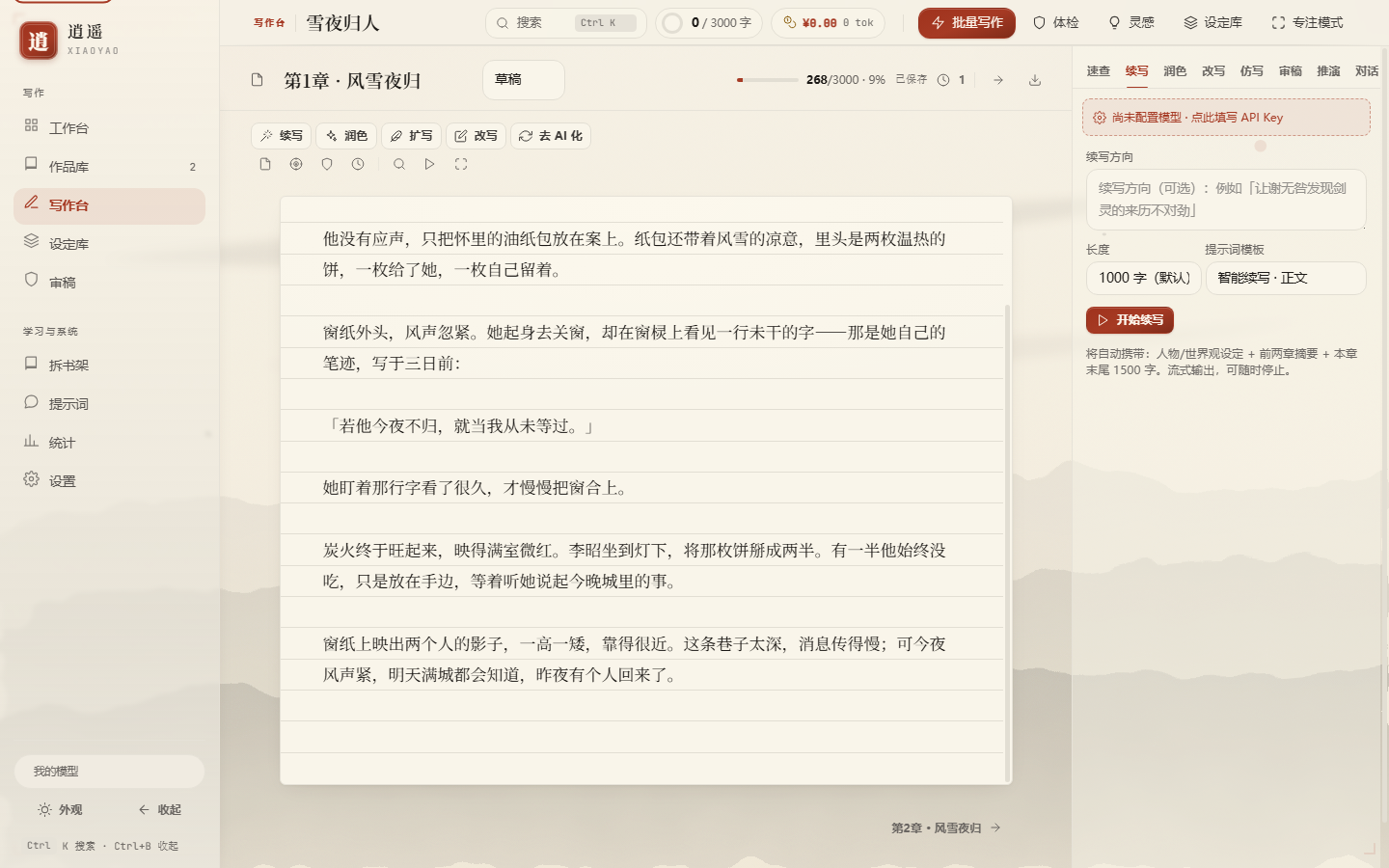
Task: Click the 逍遥 app logo icon
Action: pos(39,41)
